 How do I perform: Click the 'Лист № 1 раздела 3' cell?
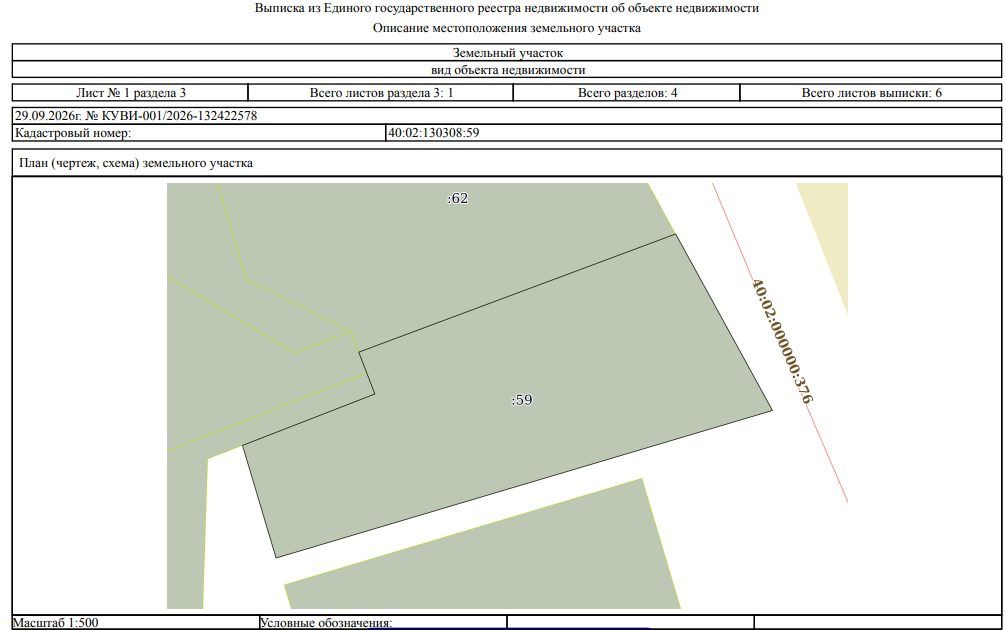coord(130,93)
